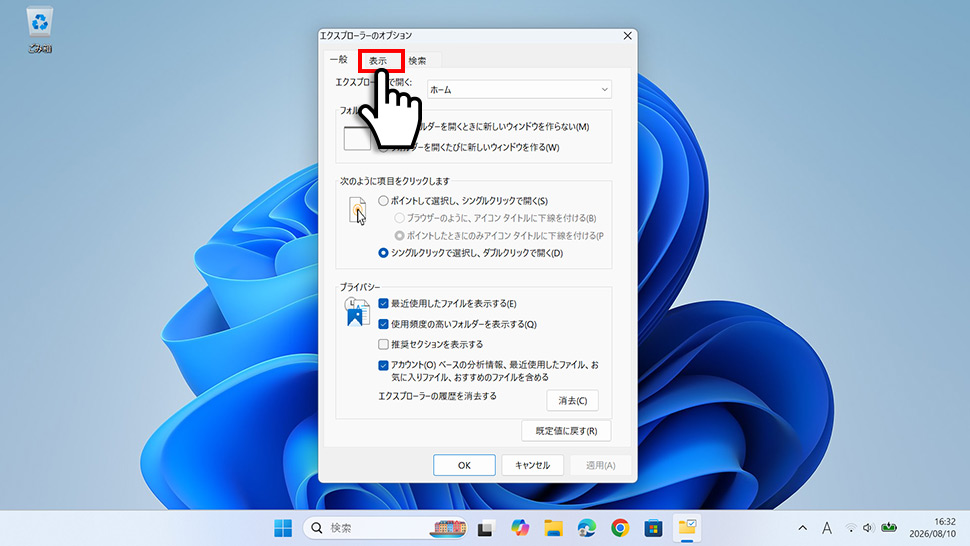Toggle the アカウント(O) ベースの分析情報 checkbox
Screen dimensions: 970x546
tap(384, 365)
